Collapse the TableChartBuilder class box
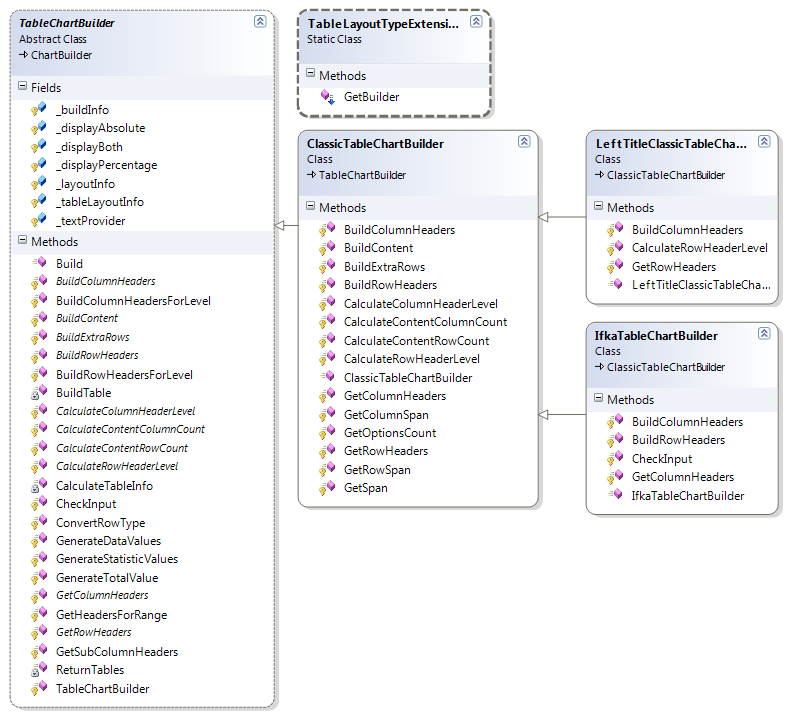This screenshot has height=716, width=787. point(259,21)
